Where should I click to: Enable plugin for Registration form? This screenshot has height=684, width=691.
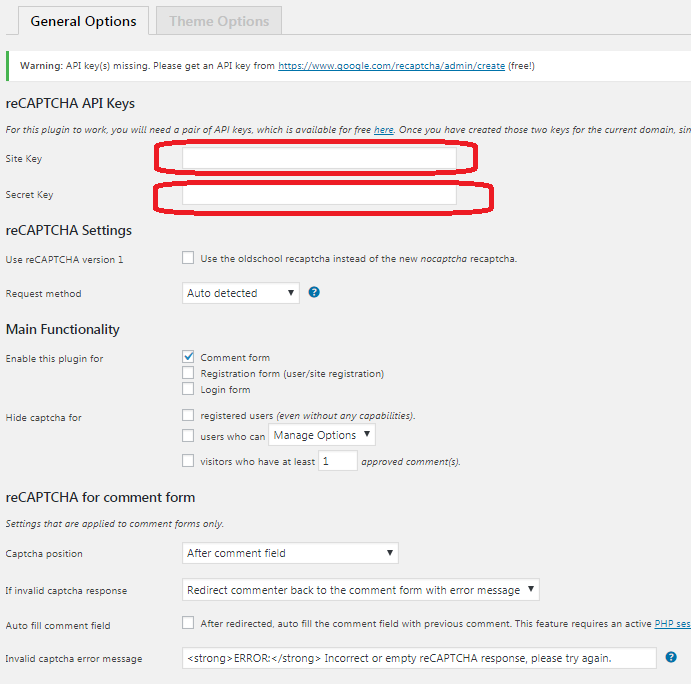point(188,373)
